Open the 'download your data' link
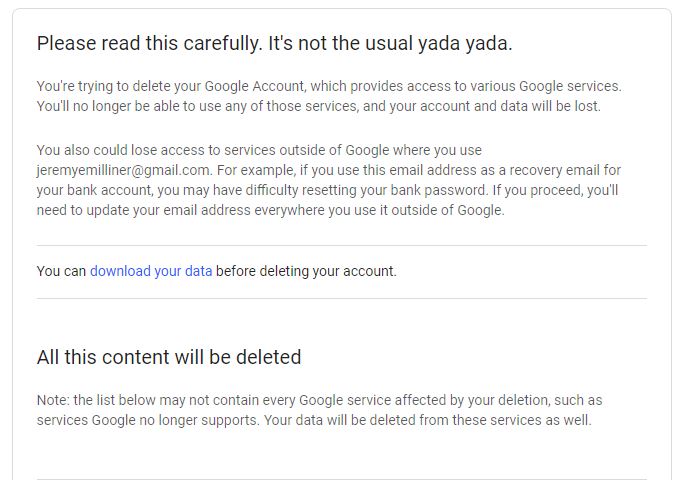Viewport: 681px width, 480px height. [x=151, y=271]
